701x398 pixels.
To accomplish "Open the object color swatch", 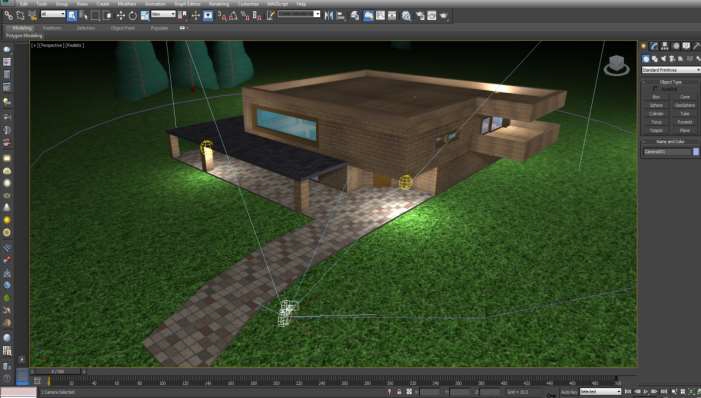I will 696,152.
